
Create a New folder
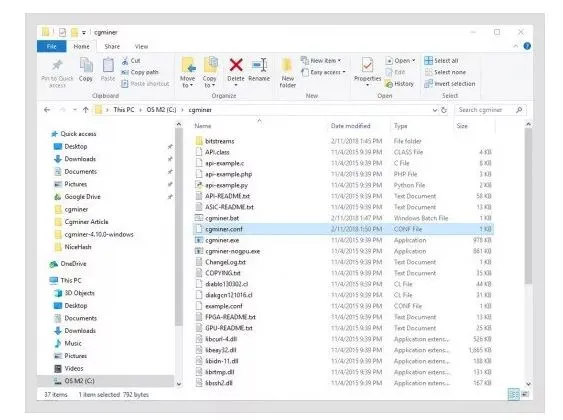click(x=288, y=72)
